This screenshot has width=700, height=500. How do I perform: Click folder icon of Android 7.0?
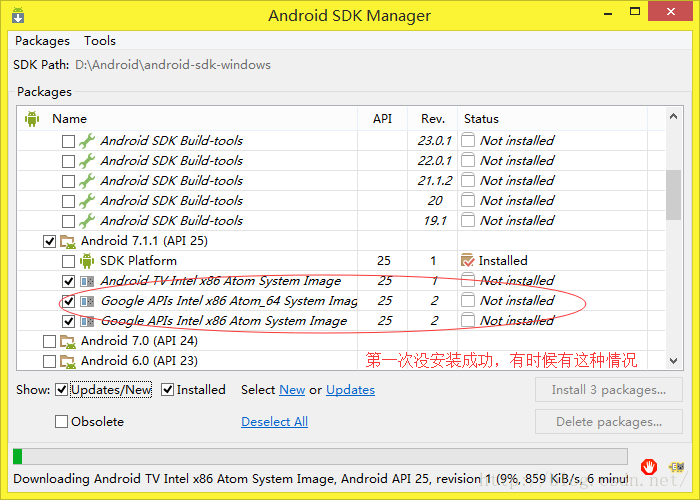(x=68, y=342)
